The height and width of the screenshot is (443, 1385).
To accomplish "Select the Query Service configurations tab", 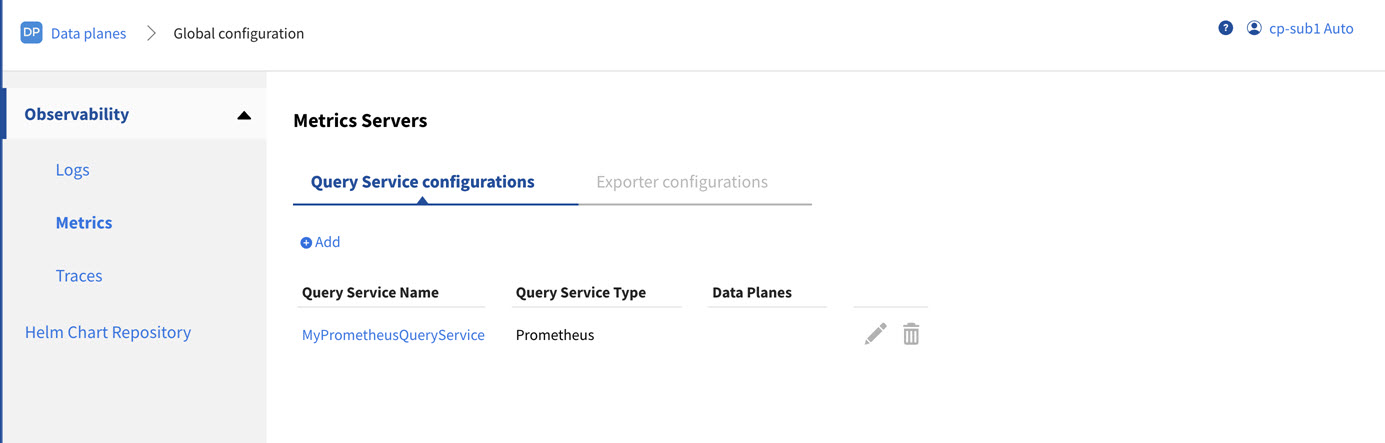I will coord(423,182).
